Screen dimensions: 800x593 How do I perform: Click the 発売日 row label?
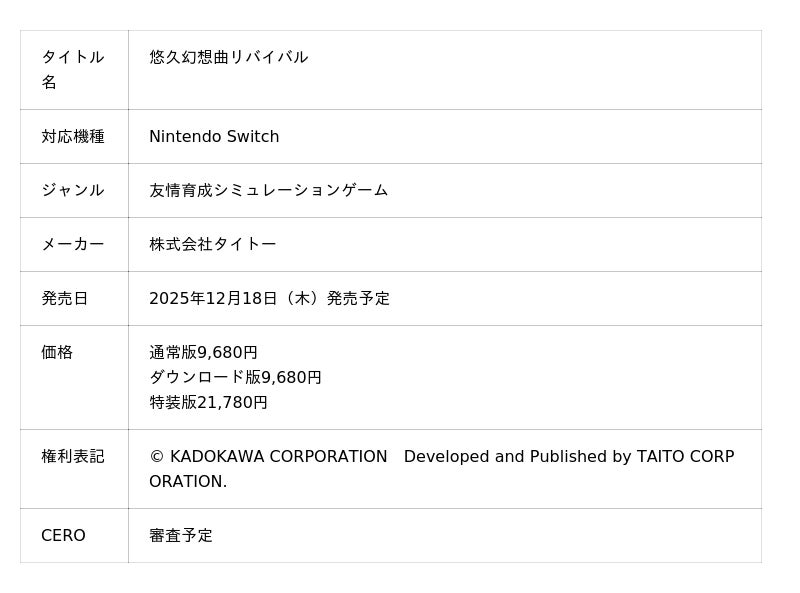[x=65, y=298]
